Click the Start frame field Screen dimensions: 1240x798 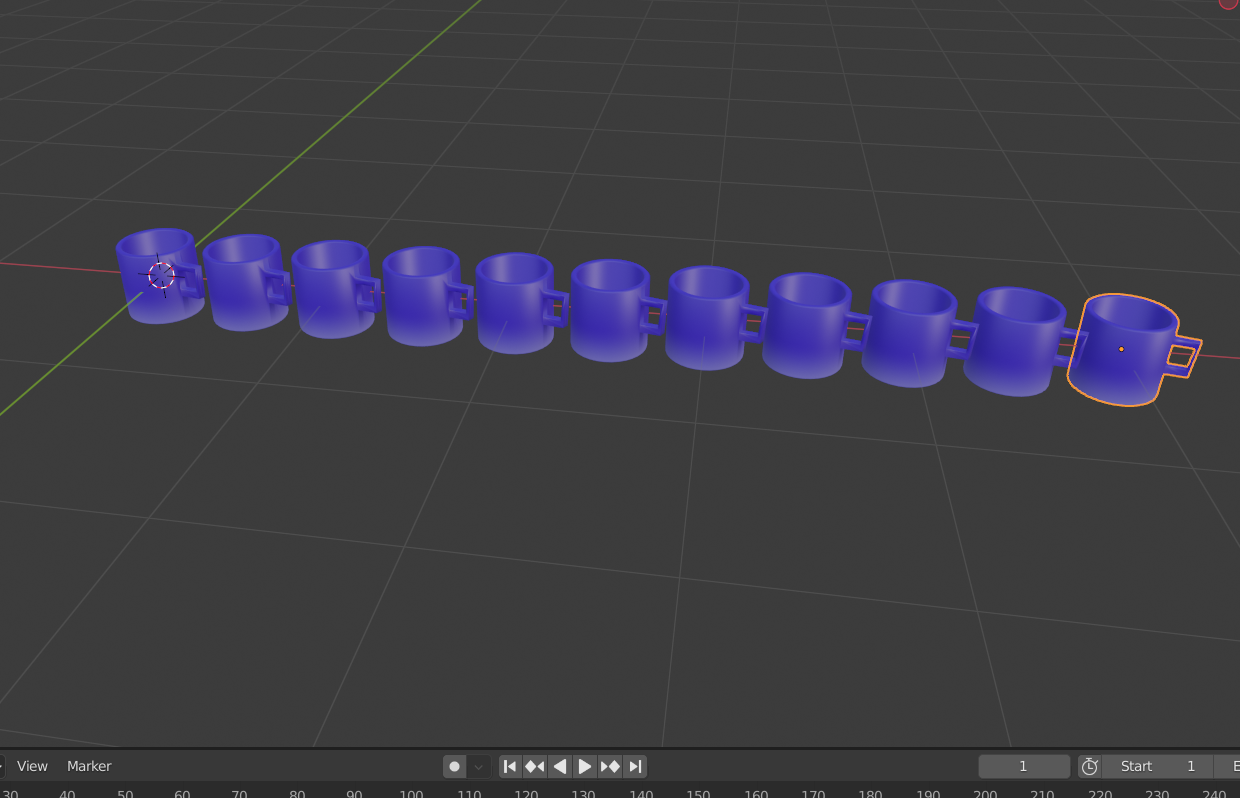coord(1157,766)
